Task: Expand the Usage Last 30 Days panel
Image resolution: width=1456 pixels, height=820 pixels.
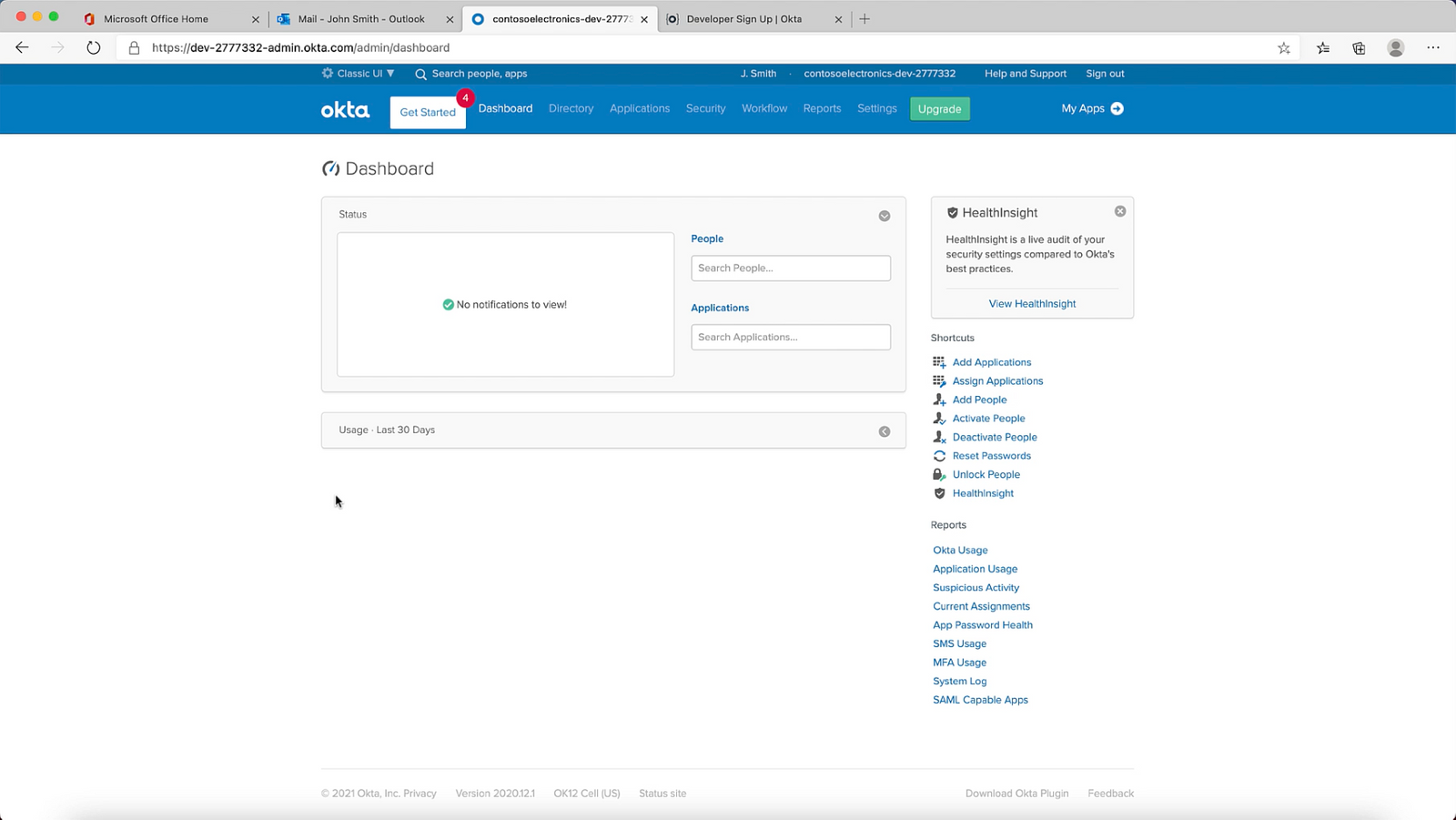Action: (x=884, y=430)
